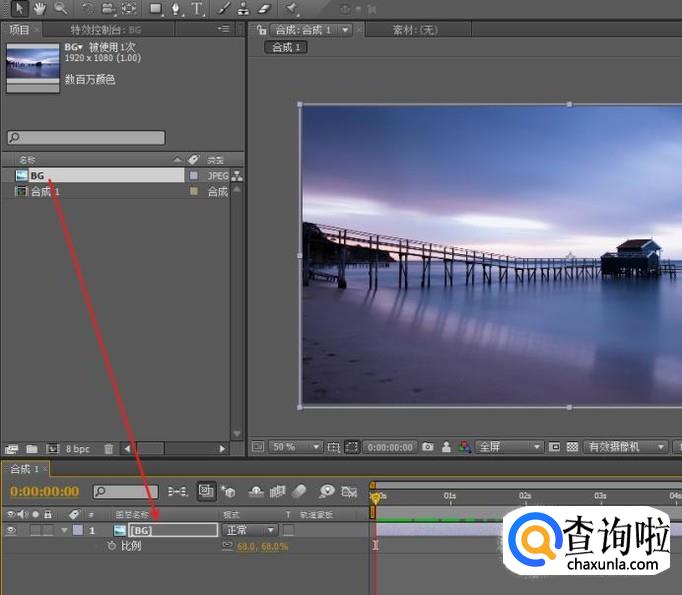Select the Zoom magnifier tool

pos(61,8)
